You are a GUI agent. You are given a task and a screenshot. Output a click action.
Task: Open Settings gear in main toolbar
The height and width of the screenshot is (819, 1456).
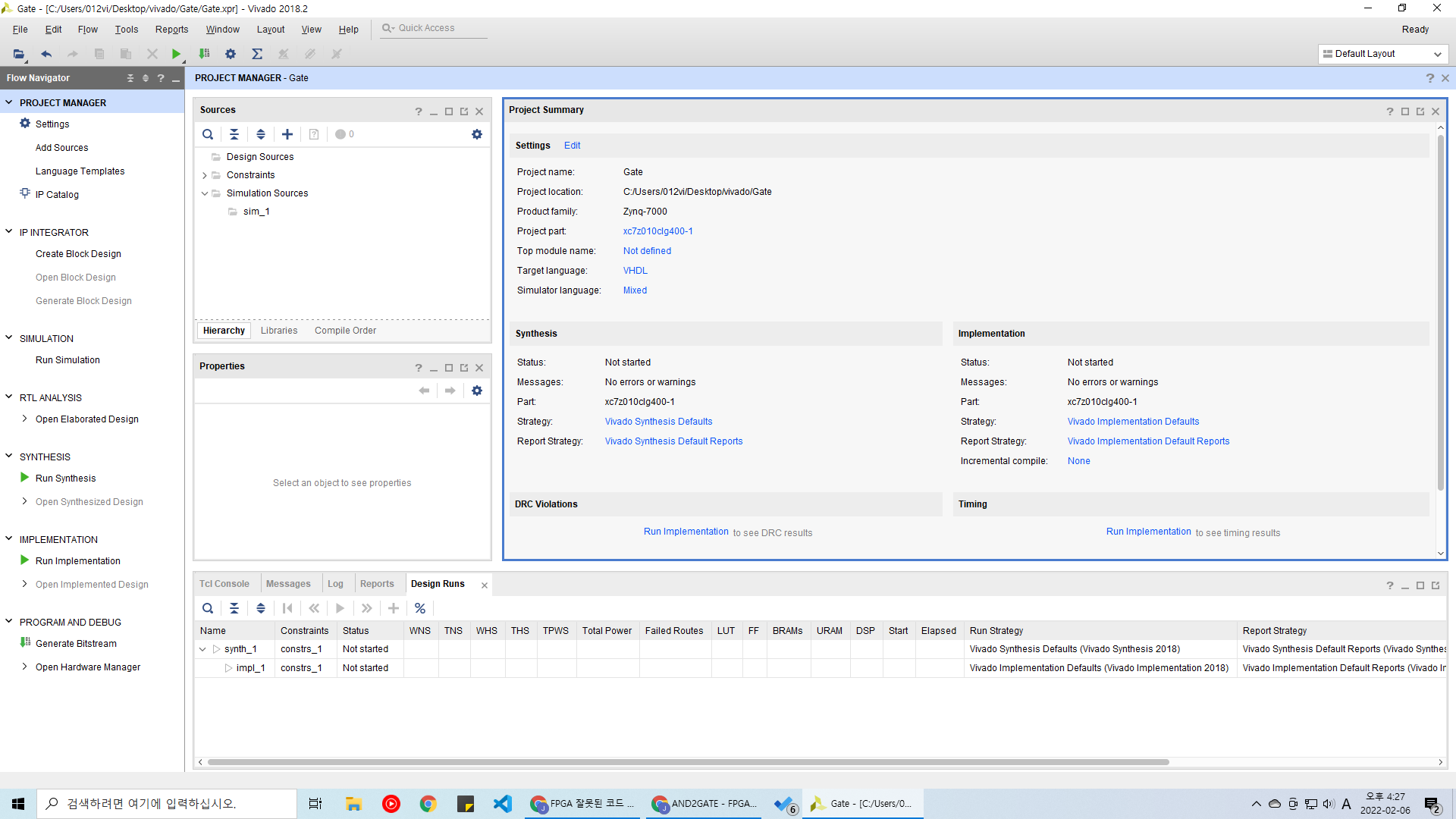click(x=231, y=54)
